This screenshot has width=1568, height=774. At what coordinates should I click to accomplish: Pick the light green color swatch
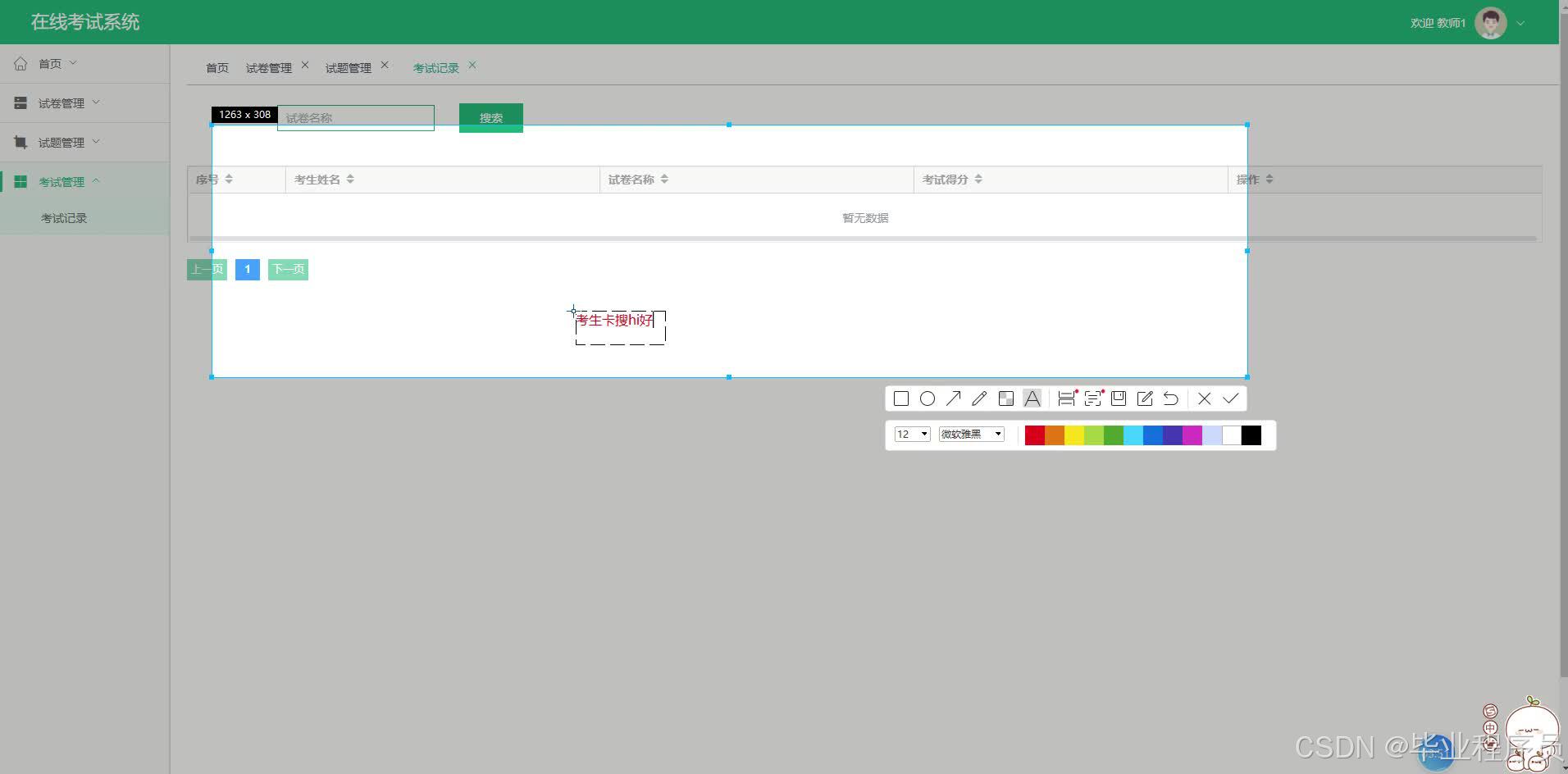pyautogui.click(x=1094, y=435)
